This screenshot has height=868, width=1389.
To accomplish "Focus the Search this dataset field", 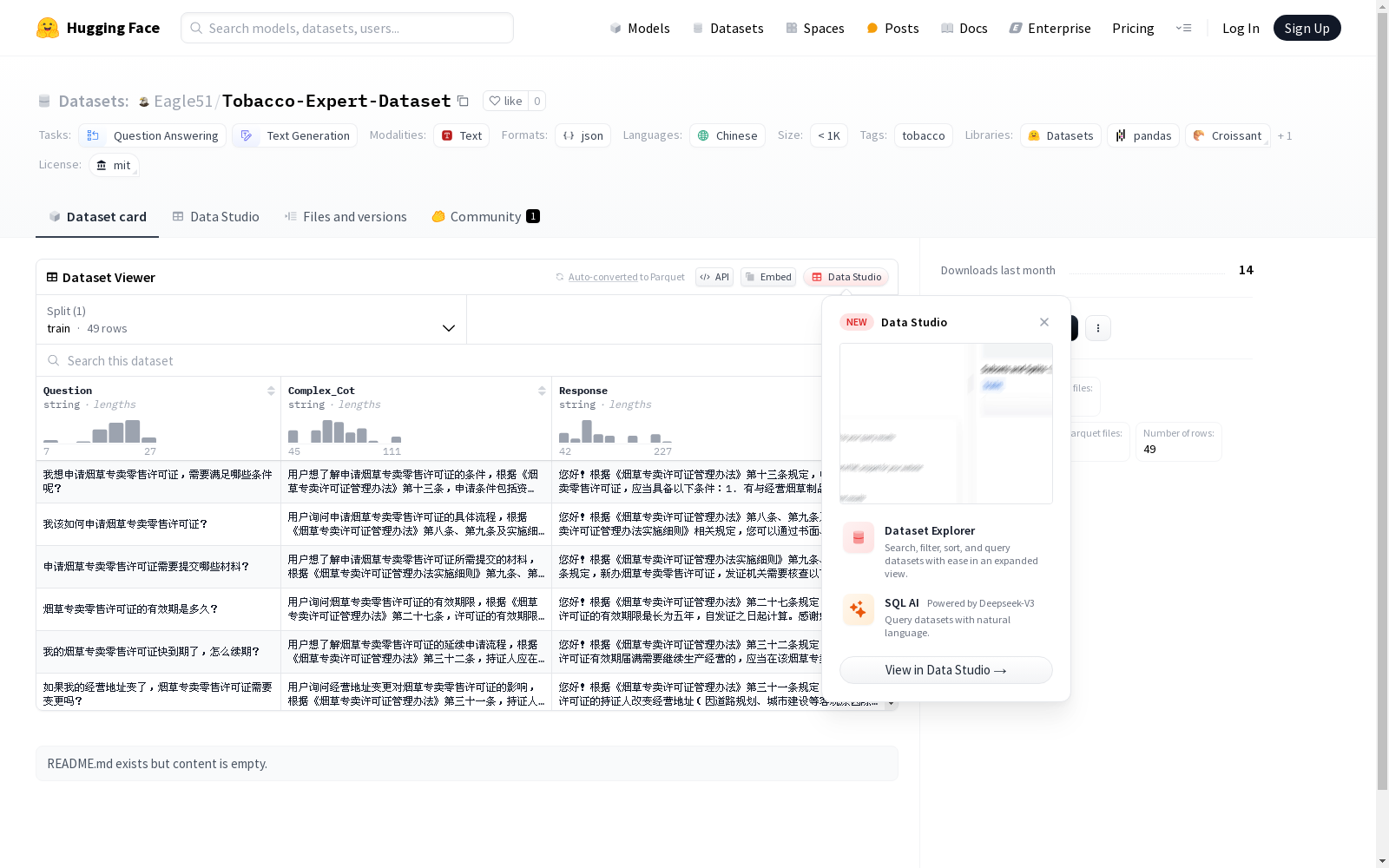I will (429, 360).
